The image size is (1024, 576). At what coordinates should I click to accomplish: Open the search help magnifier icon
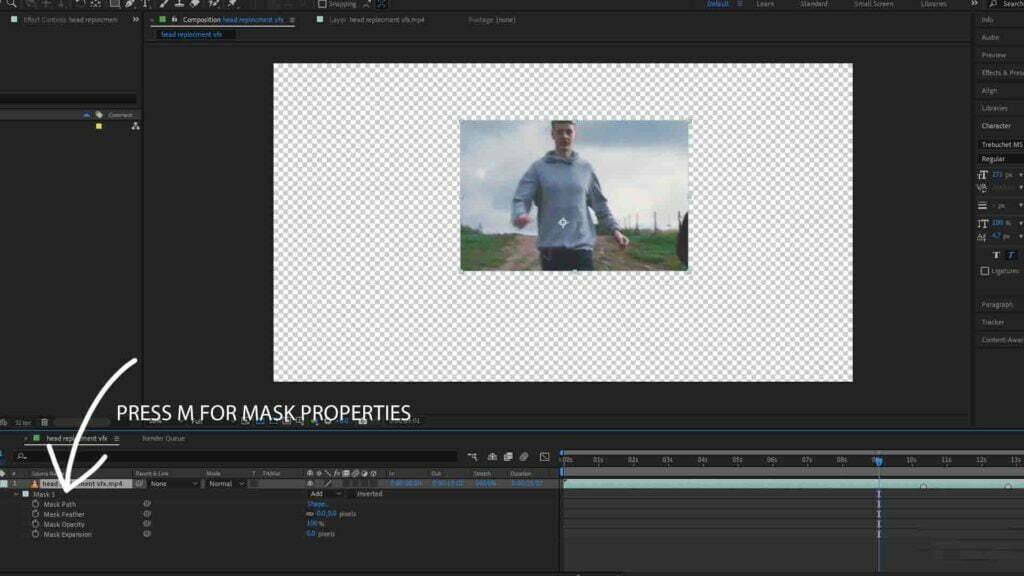[x=993, y=4]
